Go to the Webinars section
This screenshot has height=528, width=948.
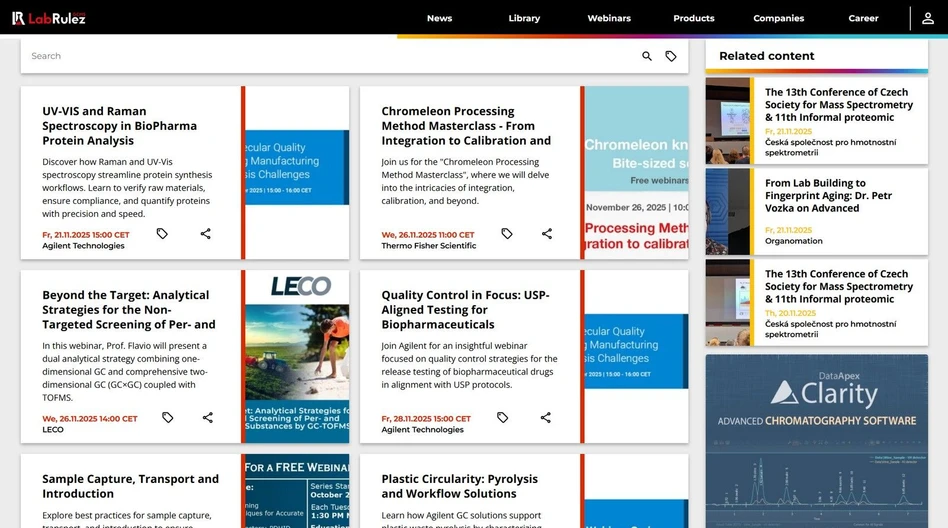tap(609, 18)
